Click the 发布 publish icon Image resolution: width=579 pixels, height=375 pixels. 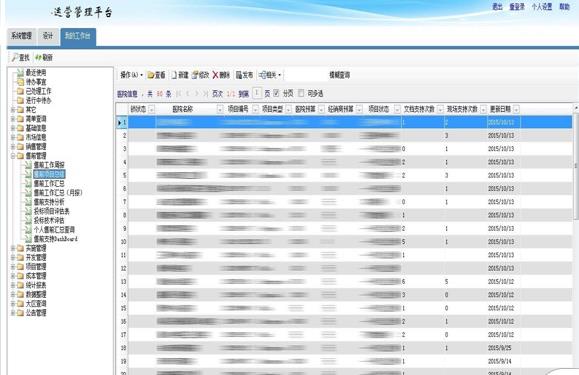coord(239,75)
